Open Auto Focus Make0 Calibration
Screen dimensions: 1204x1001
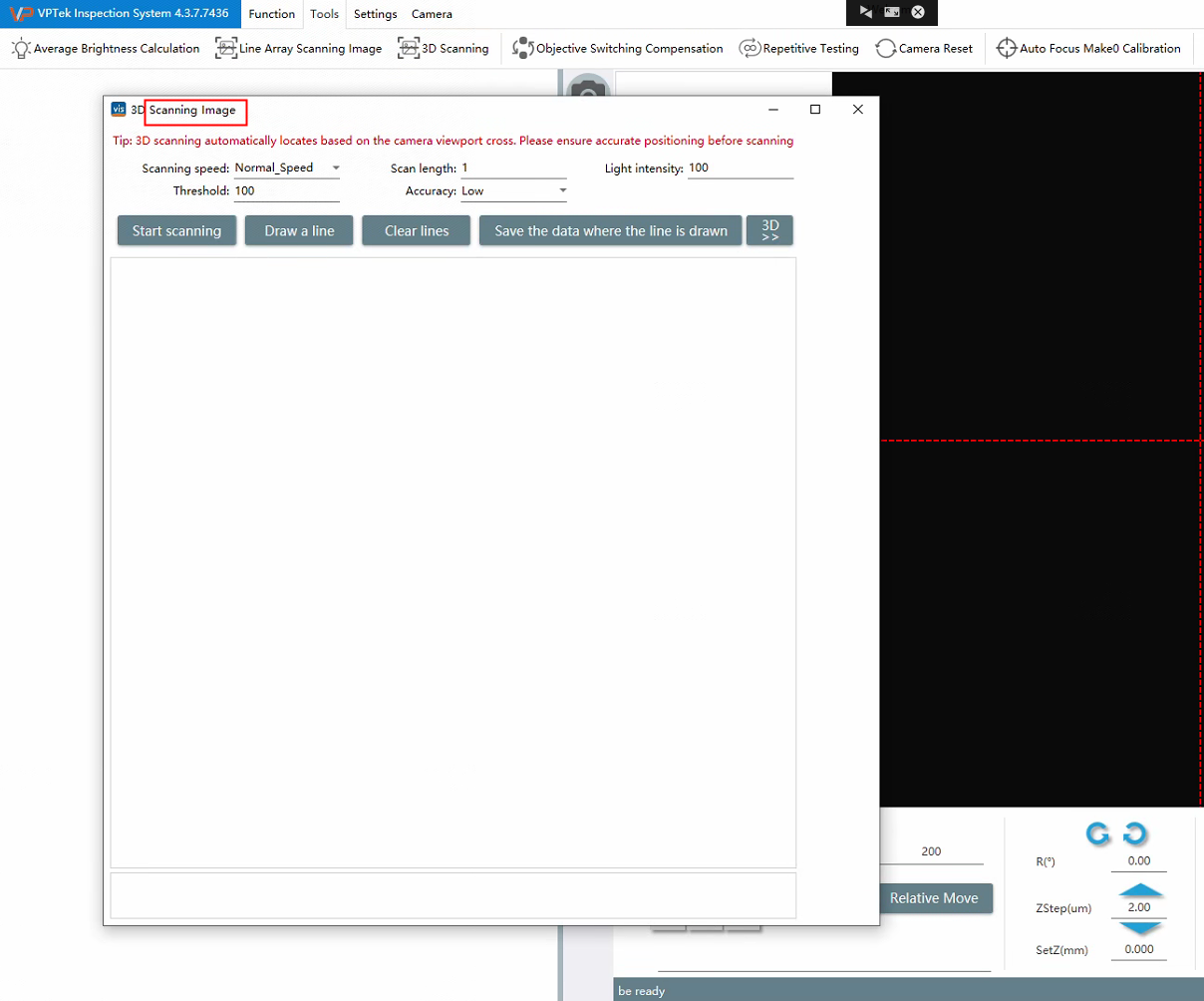click(1088, 48)
